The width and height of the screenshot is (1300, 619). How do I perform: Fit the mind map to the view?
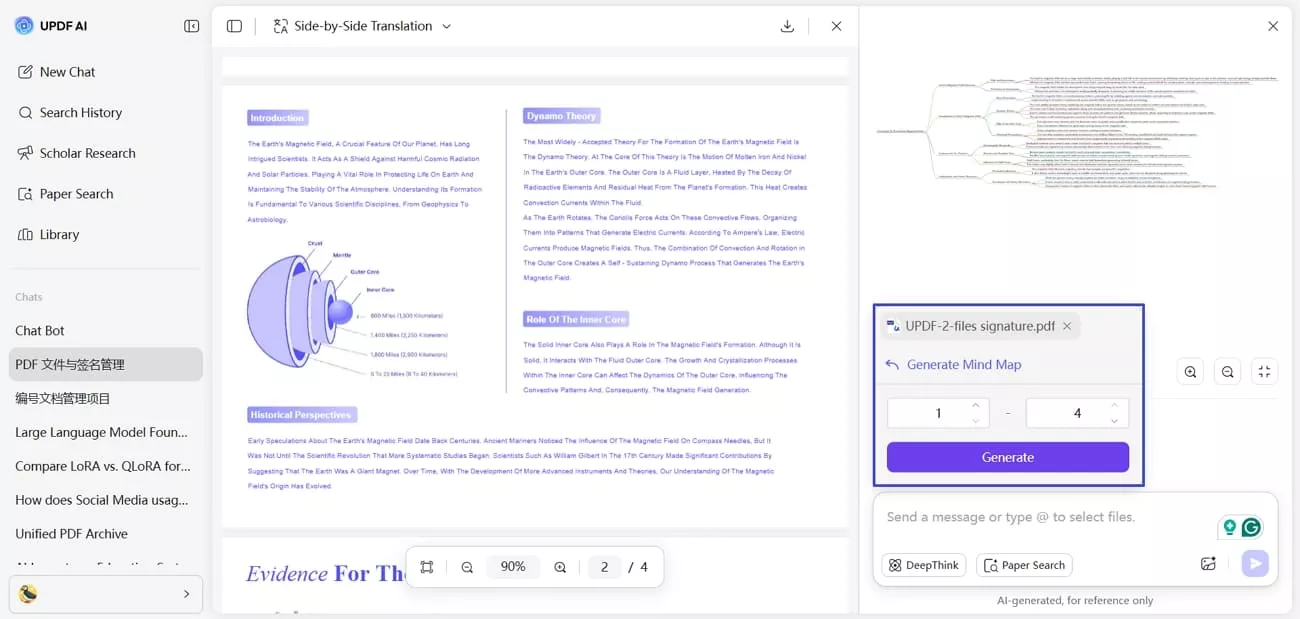tap(1264, 371)
